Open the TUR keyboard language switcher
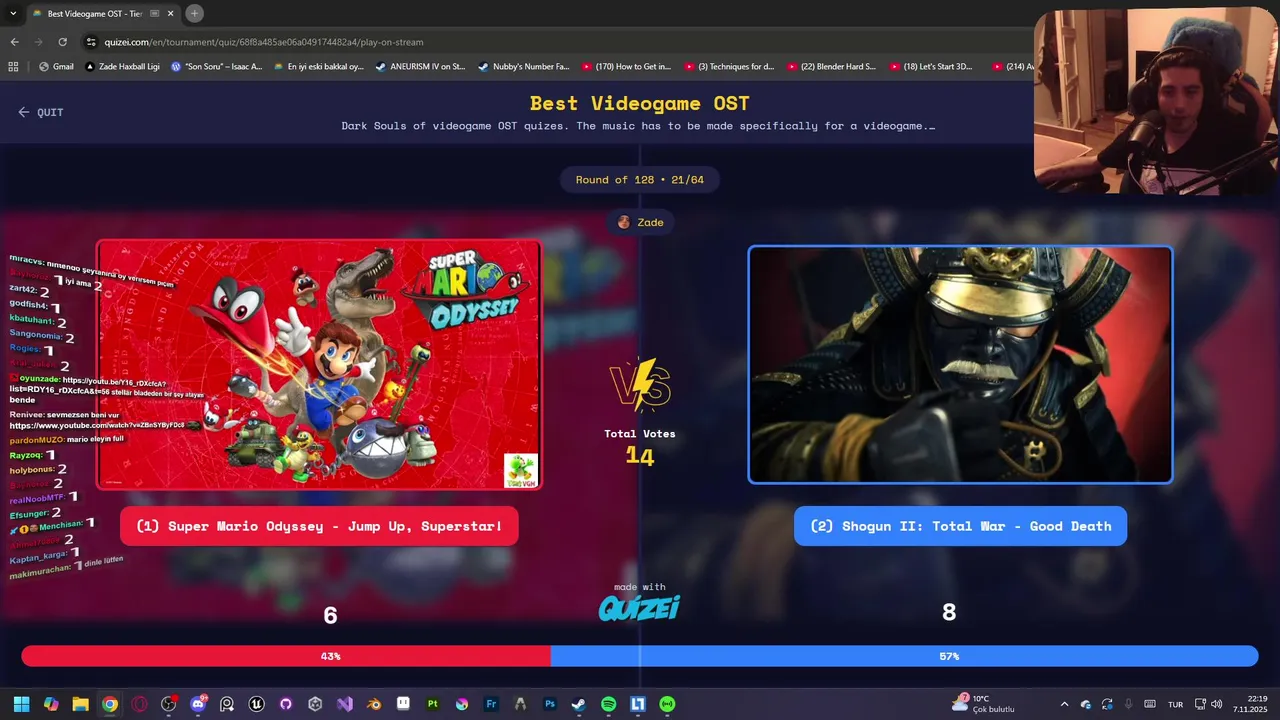Image resolution: width=1280 pixels, height=720 pixels. pos(1176,704)
